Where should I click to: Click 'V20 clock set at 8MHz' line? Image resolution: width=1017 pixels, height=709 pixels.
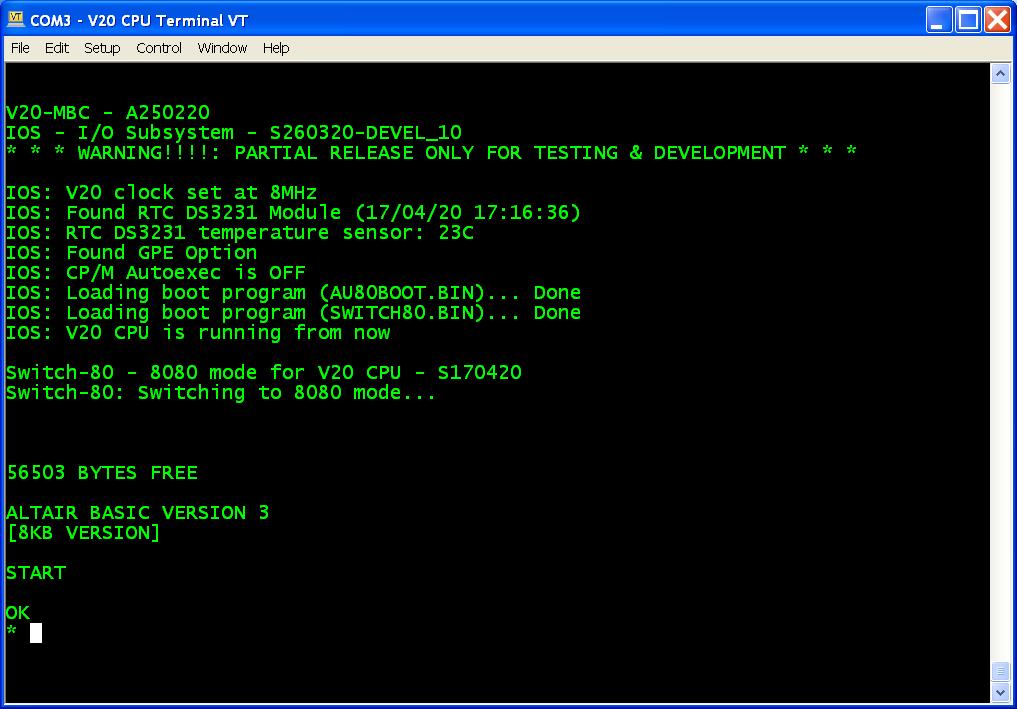pyautogui.click(x=161, y=193)
